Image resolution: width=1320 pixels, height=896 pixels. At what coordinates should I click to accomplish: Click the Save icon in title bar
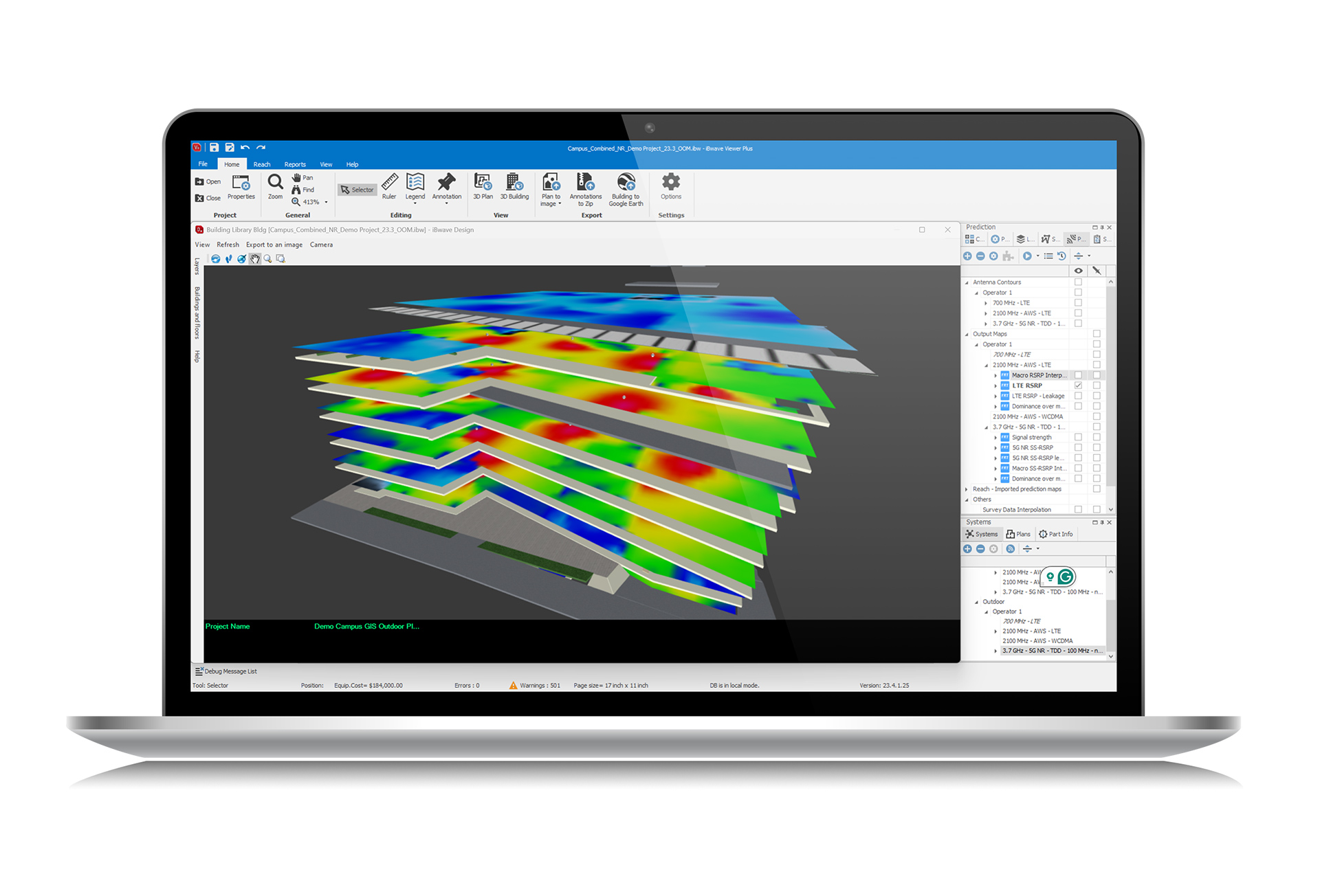point(214,148)
